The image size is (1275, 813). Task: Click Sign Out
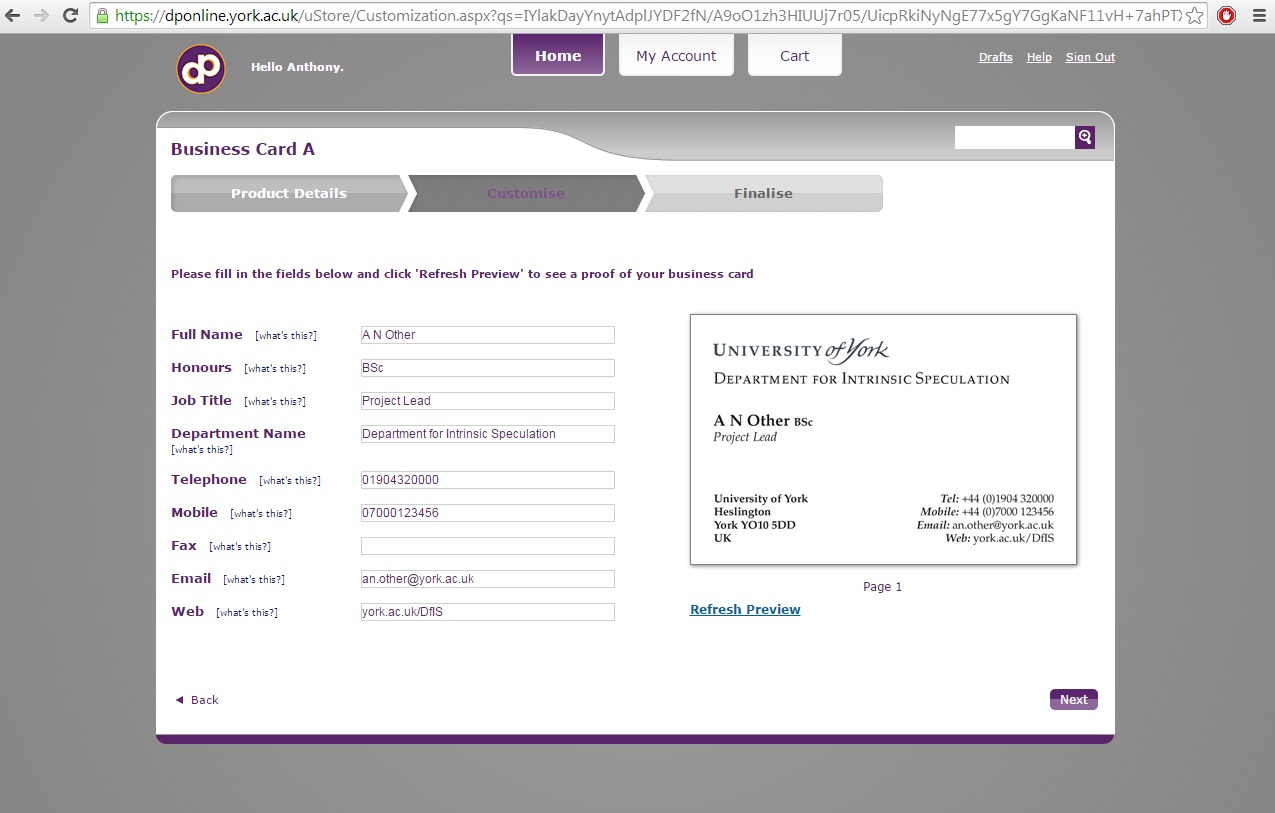point(1090,57)
